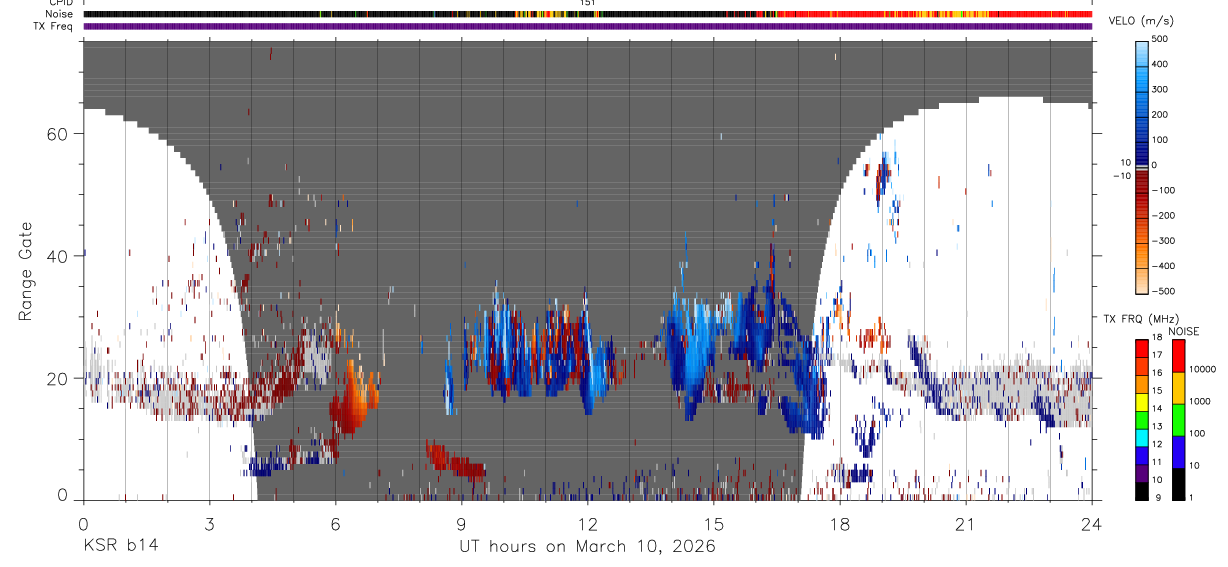The image size is (1228, 567).
Task: Click the 'TX Freq' strip label at top
Action: point(53,26)
